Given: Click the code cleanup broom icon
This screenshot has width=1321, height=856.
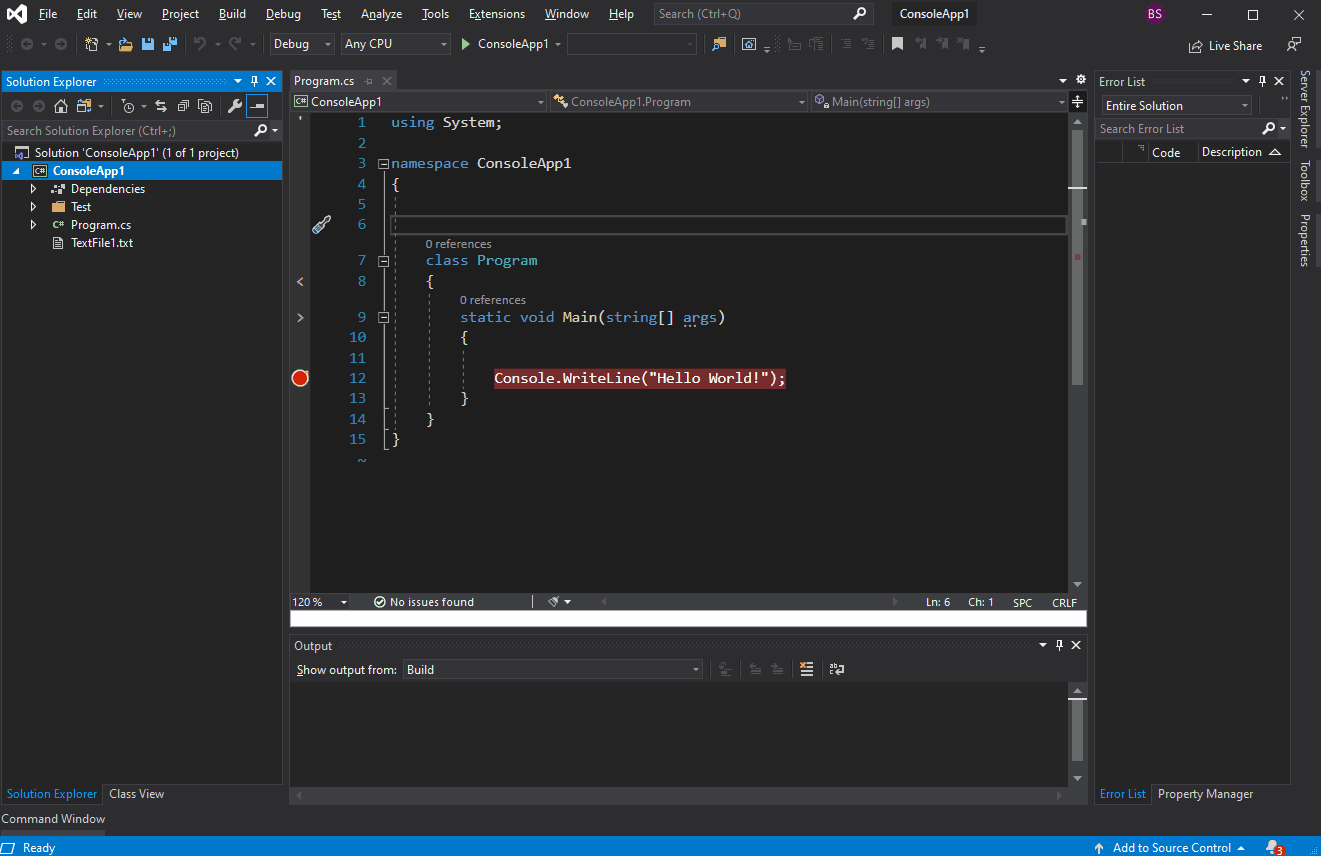Looking at the screenshot, I should (x=554, y=602).
